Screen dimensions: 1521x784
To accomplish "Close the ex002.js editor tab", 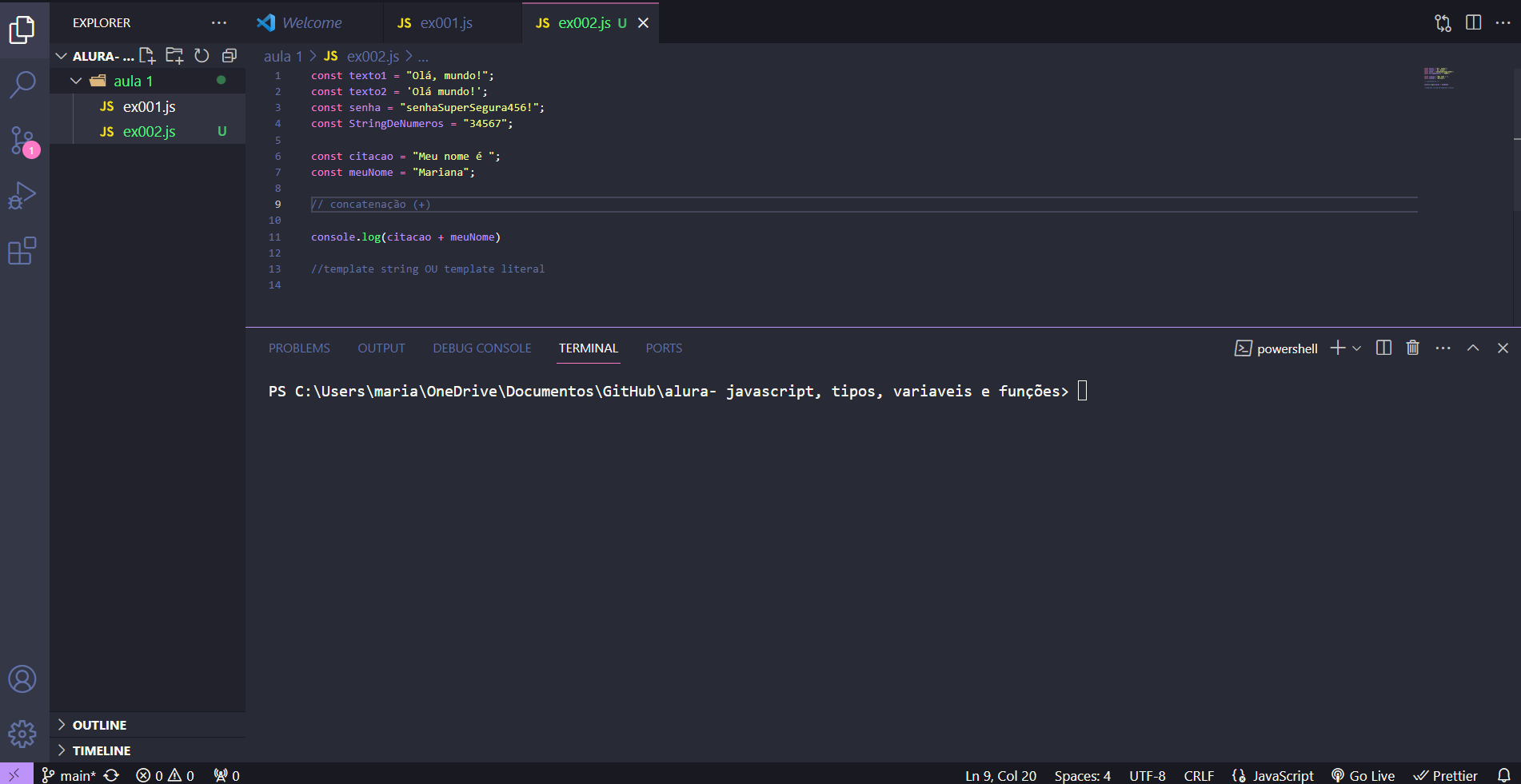I will pyautogui.click(x=643, y=23).
